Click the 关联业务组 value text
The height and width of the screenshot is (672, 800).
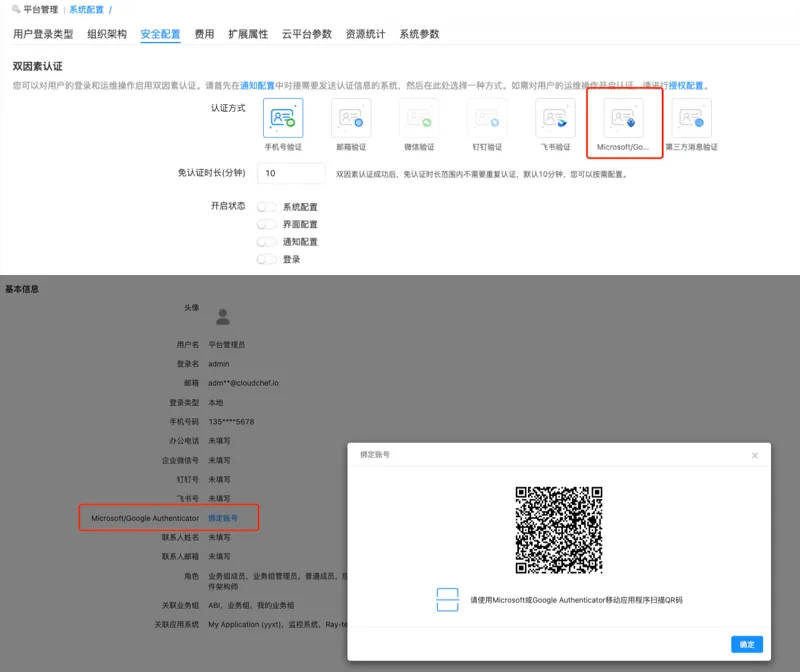(251, 605)
